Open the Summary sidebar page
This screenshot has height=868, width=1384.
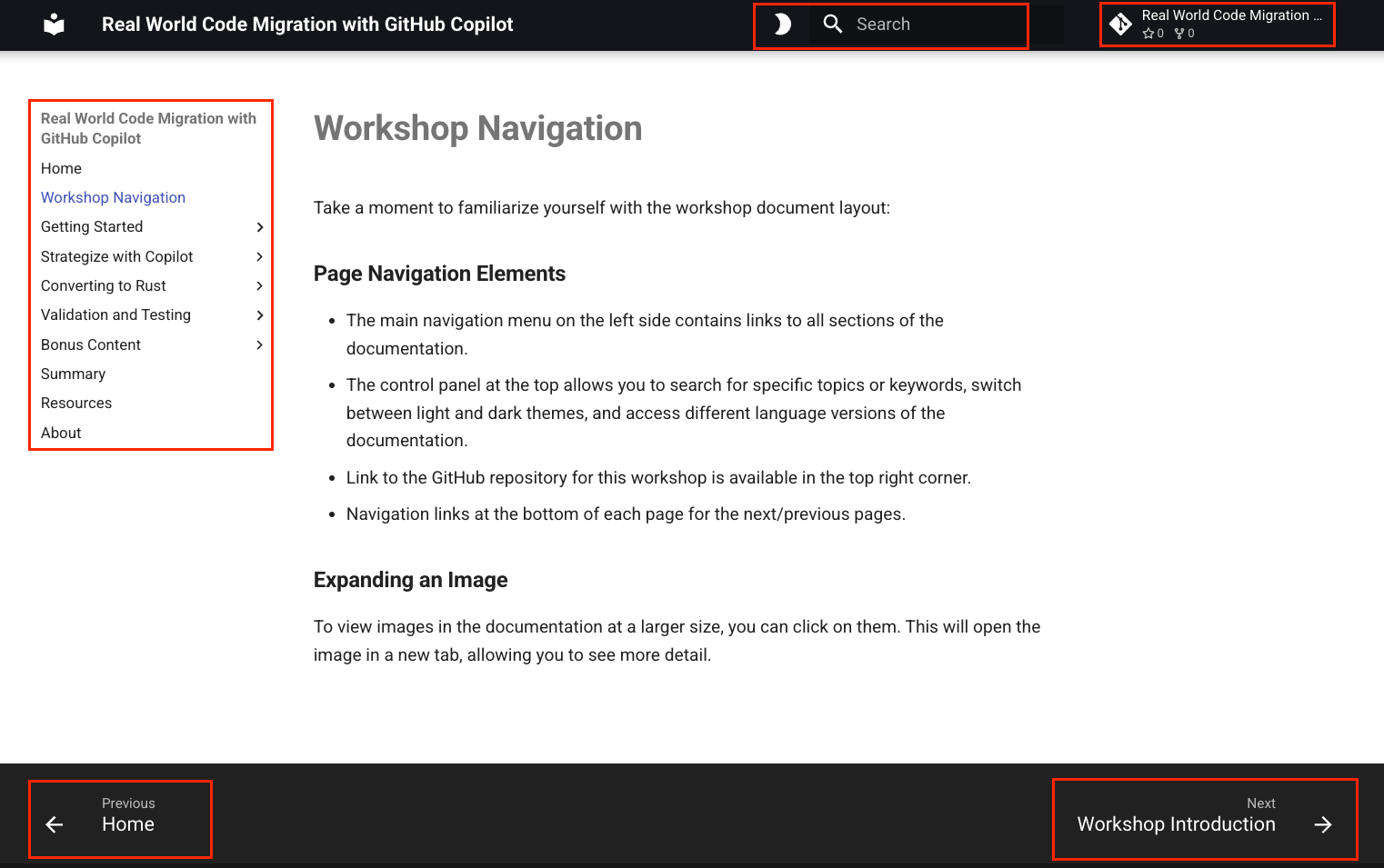point(73,374)
